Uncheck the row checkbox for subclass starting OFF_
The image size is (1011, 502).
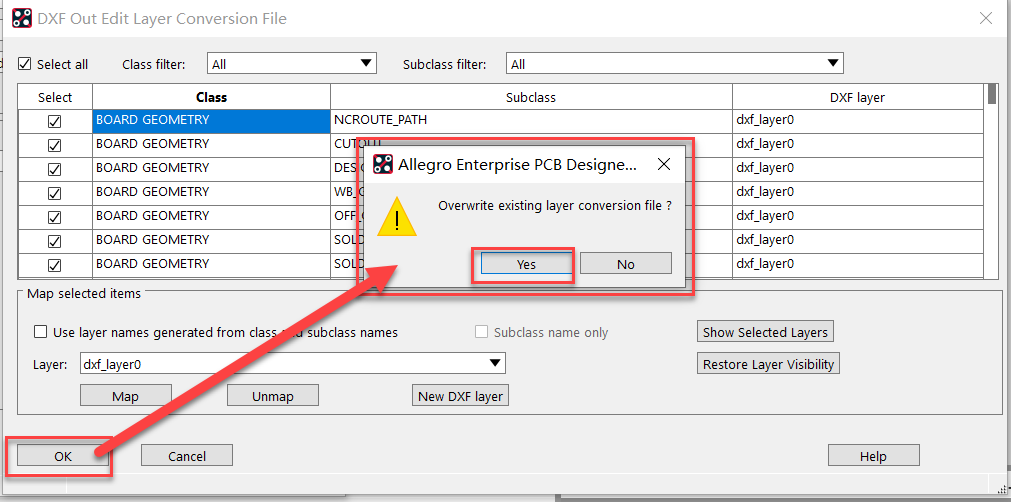55,217
